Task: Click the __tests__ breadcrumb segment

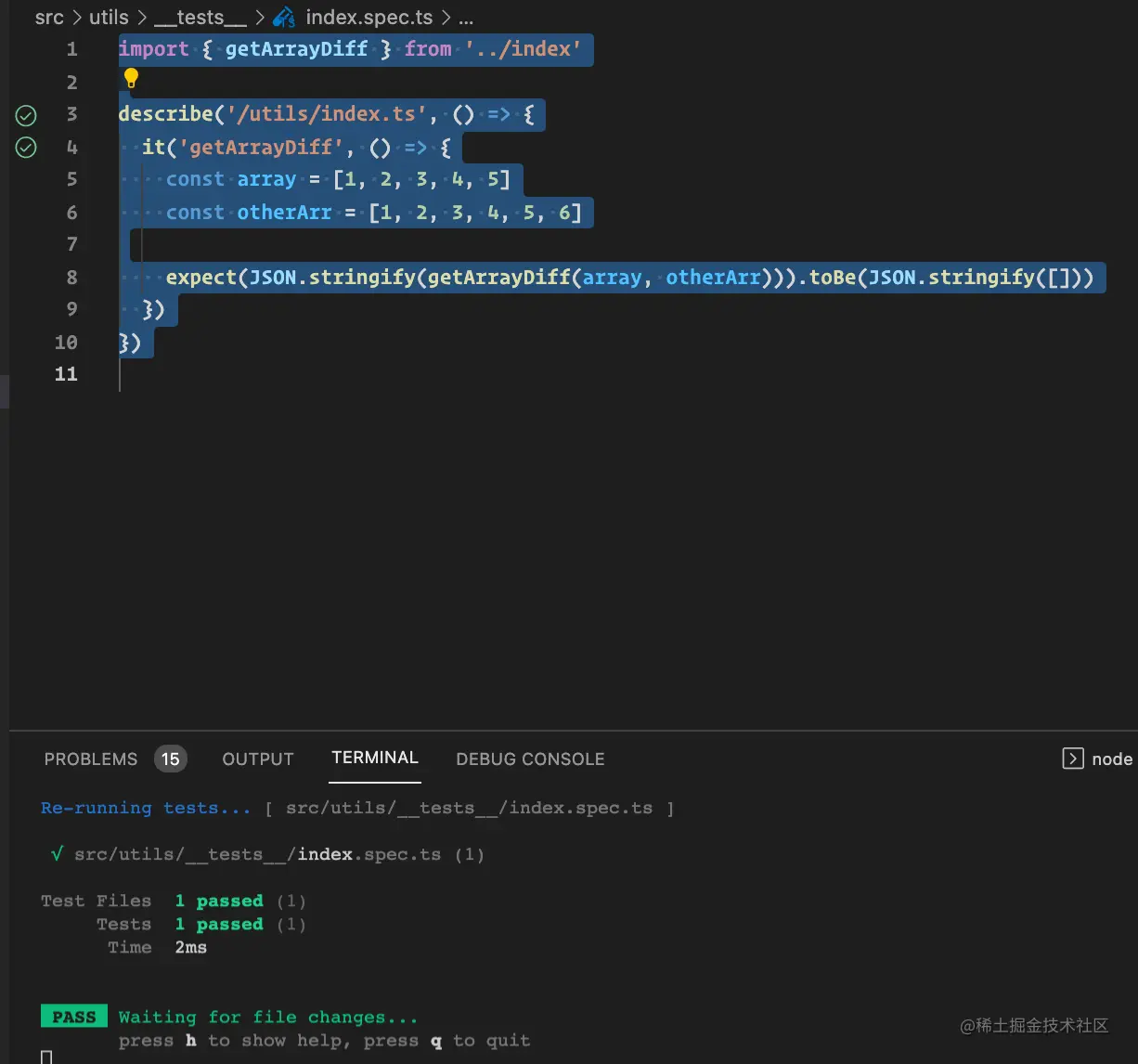Action: [200, 18]
